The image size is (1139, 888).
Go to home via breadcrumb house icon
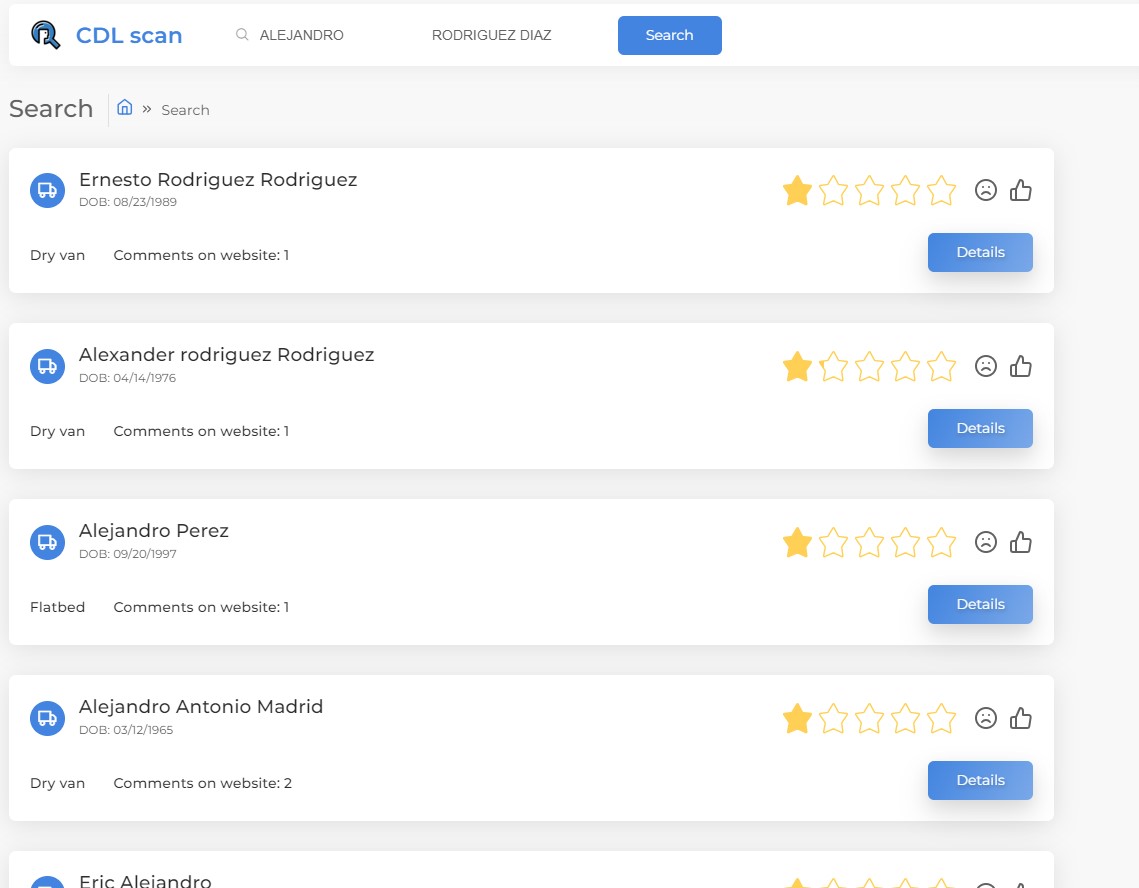tap(125, 108)
